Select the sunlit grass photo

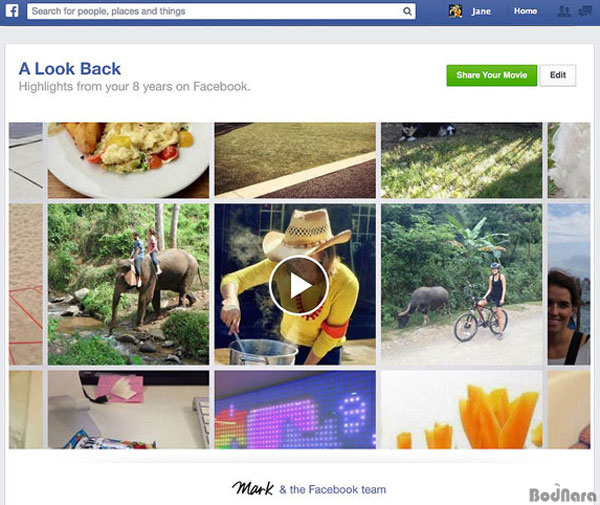[x=461, y=160]
